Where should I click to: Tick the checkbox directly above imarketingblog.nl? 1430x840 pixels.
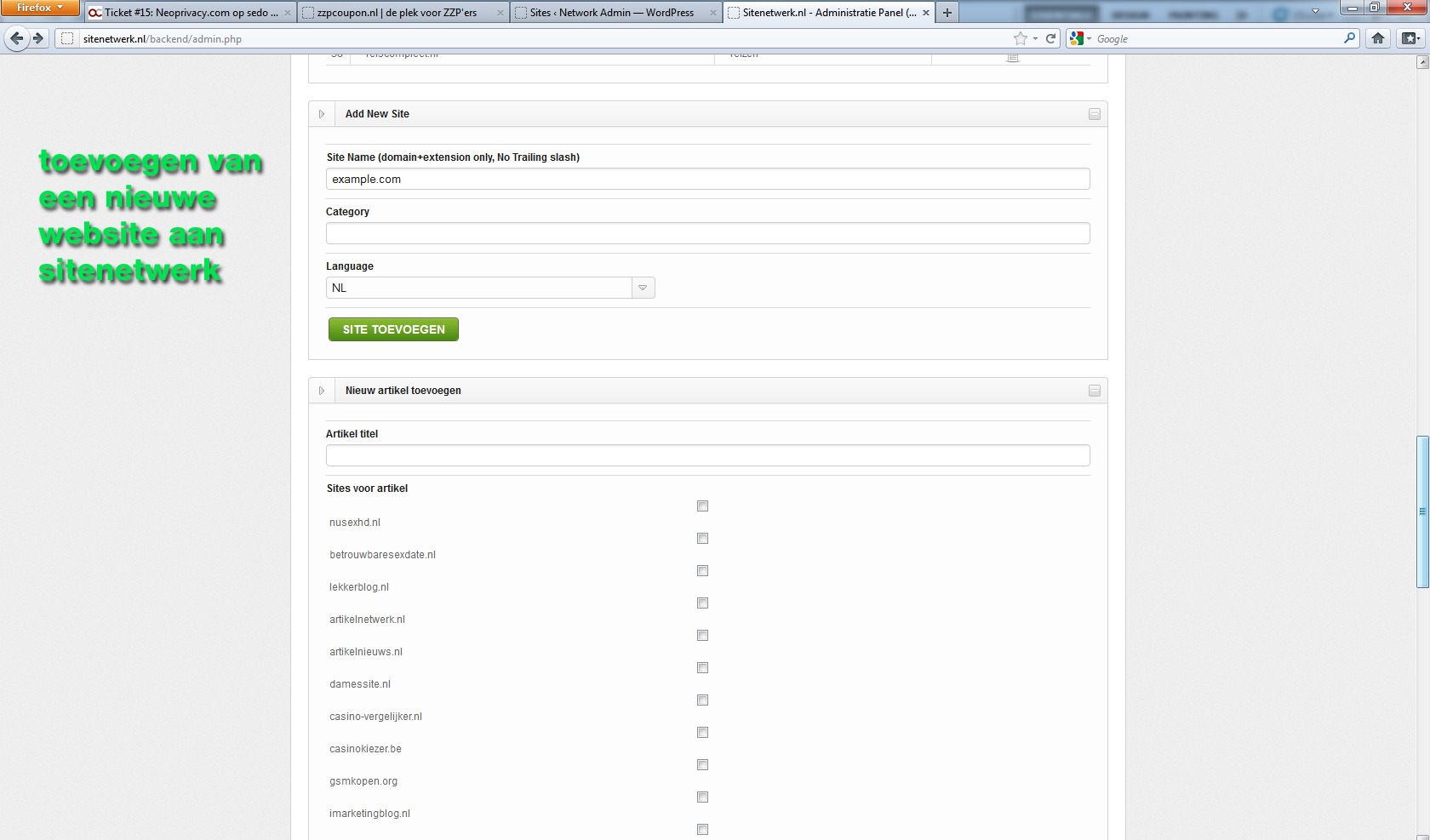702,797
